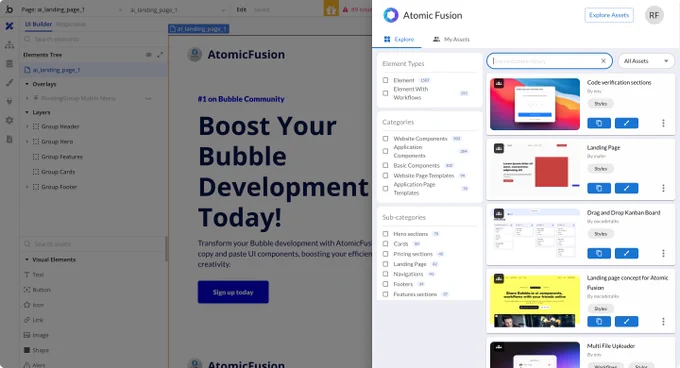This screenshot has width=680, height=368.
Task: Click the Explore Assets button
Action: point(609,15)
